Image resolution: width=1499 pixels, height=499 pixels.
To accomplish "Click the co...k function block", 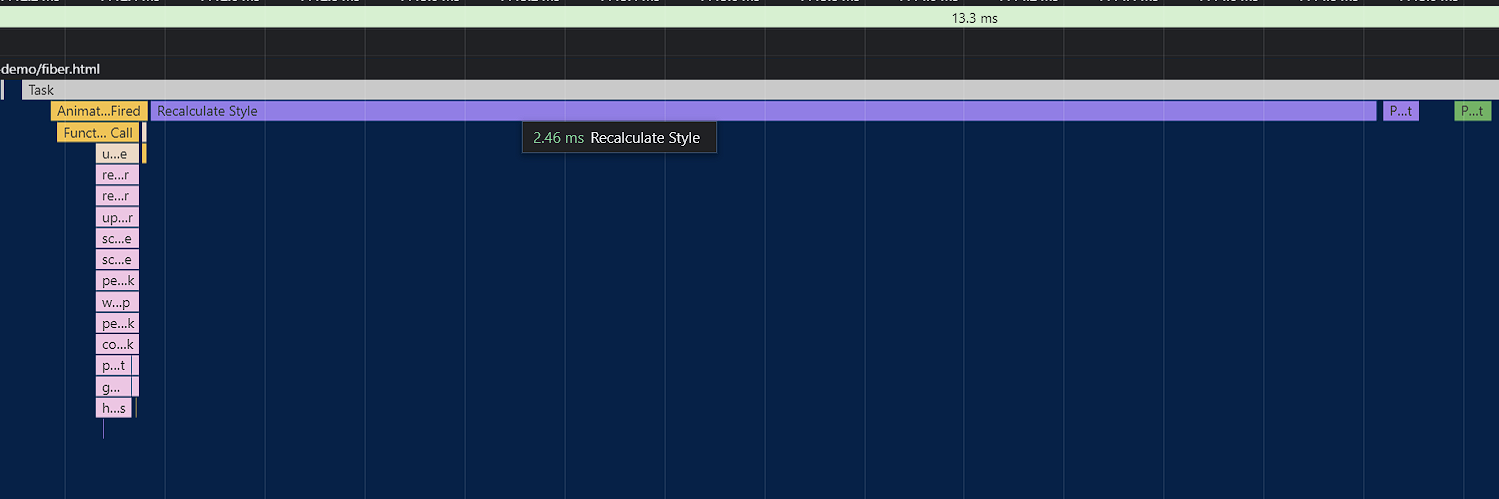I will point(117,344).
